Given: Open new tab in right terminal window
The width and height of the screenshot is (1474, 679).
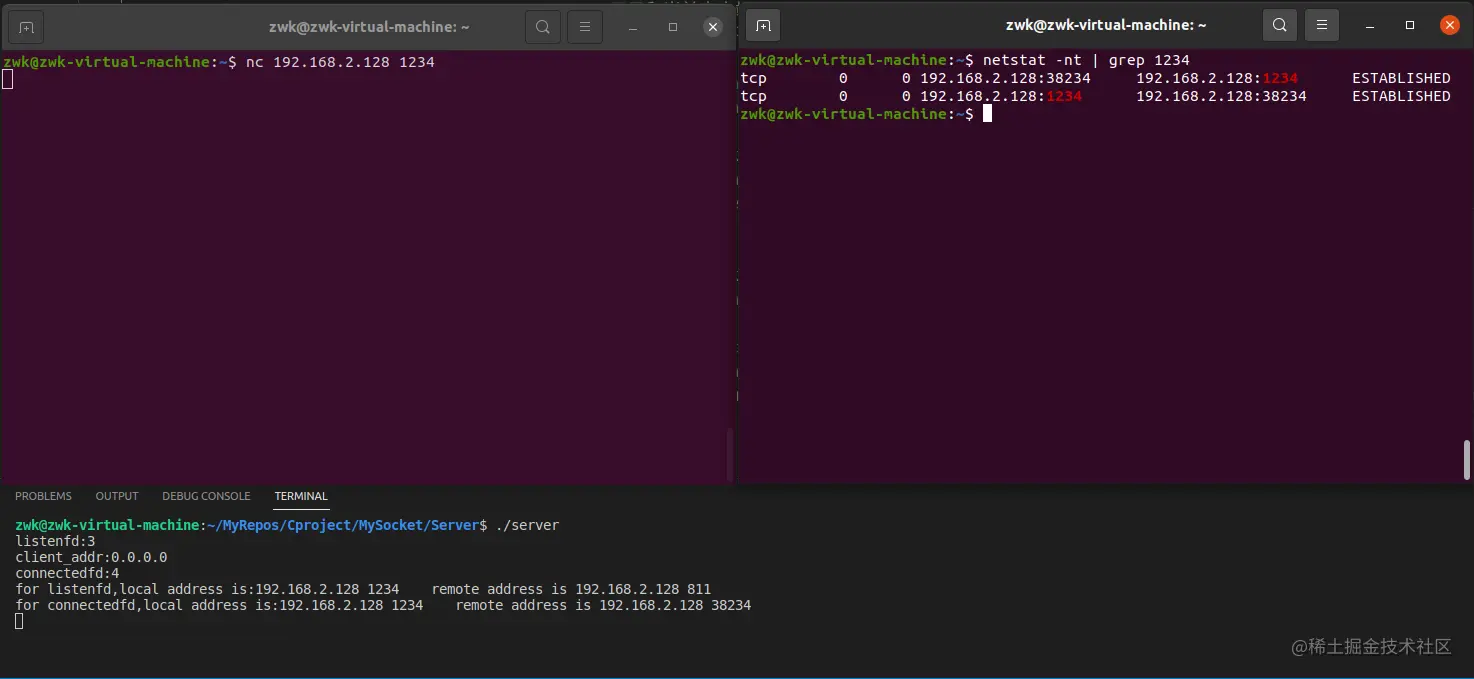Looking at the screenshot, I should tap(763, 25).
